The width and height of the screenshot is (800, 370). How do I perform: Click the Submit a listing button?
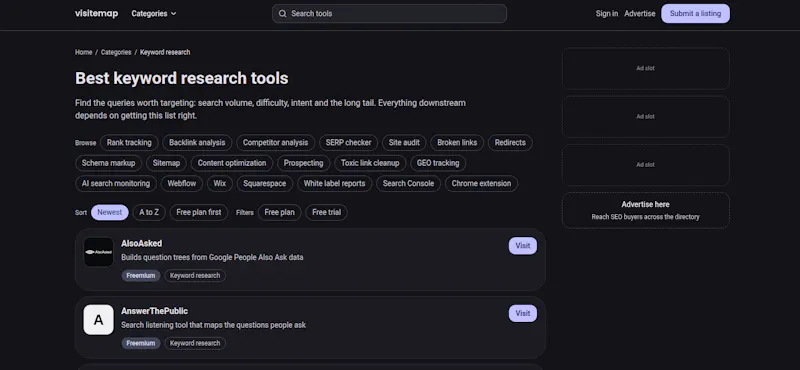tap(695, 14)
